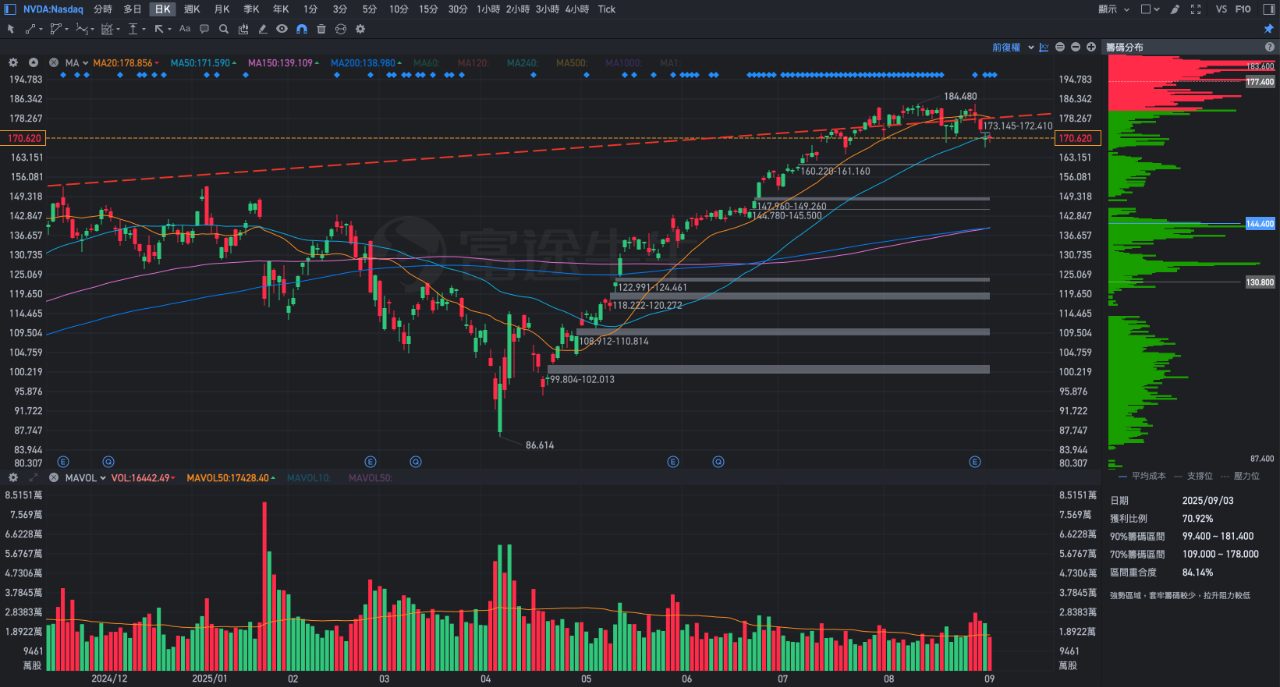
Task: Select the Tick interval
Action: (607, 9)
